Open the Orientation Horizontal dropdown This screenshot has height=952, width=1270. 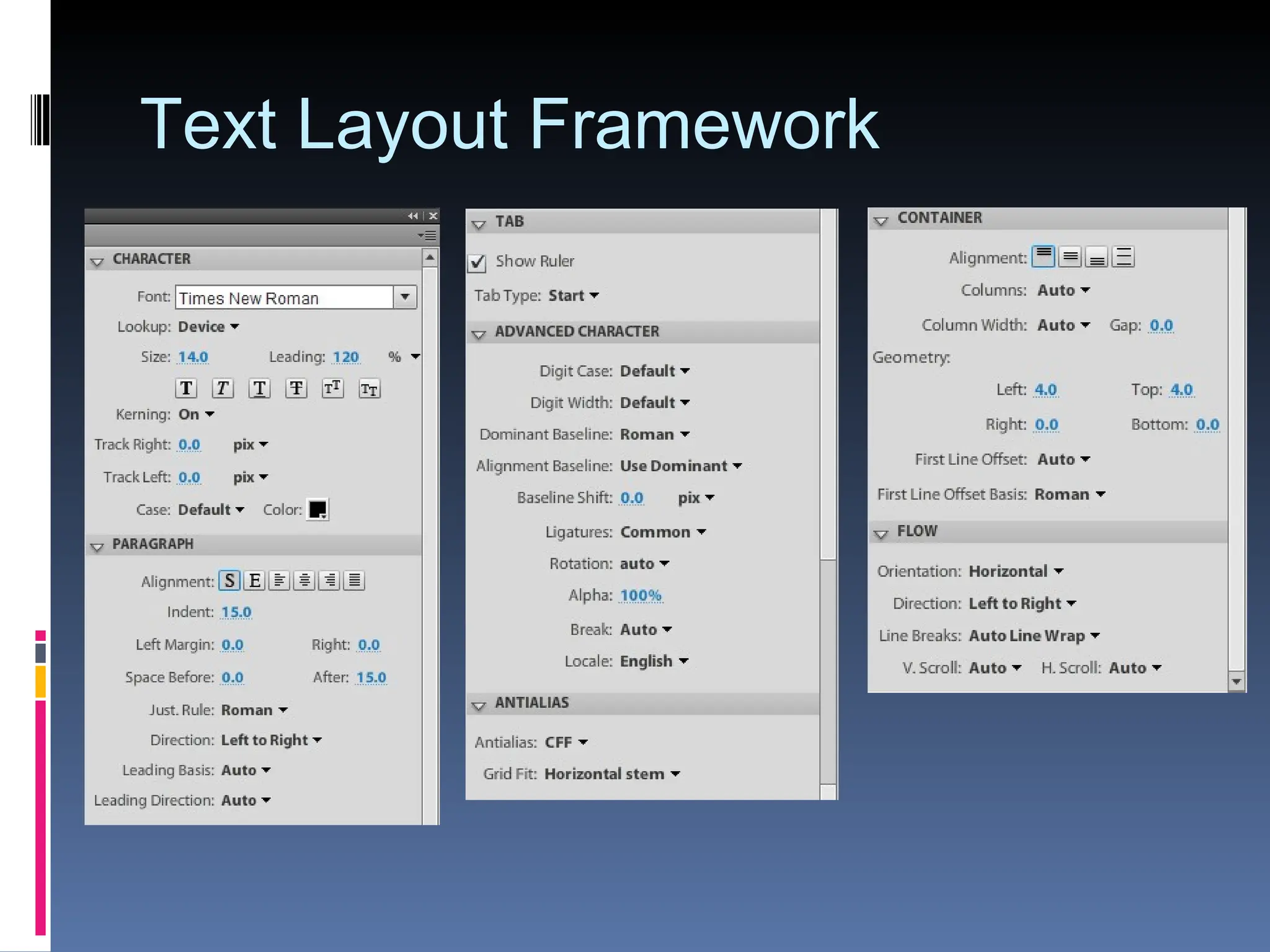(x=1016, y=571)
